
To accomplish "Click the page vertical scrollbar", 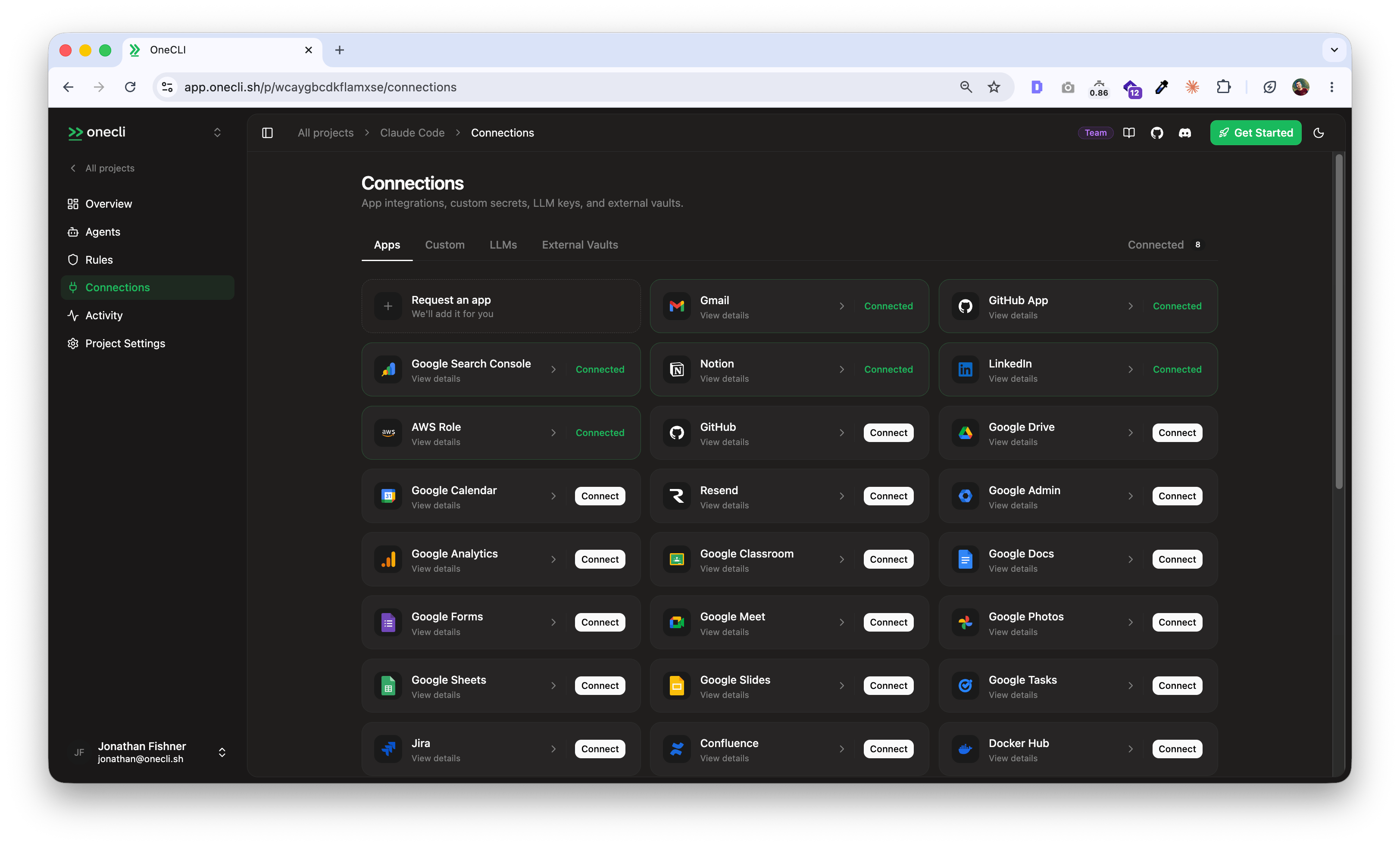I will [1339, 321].
